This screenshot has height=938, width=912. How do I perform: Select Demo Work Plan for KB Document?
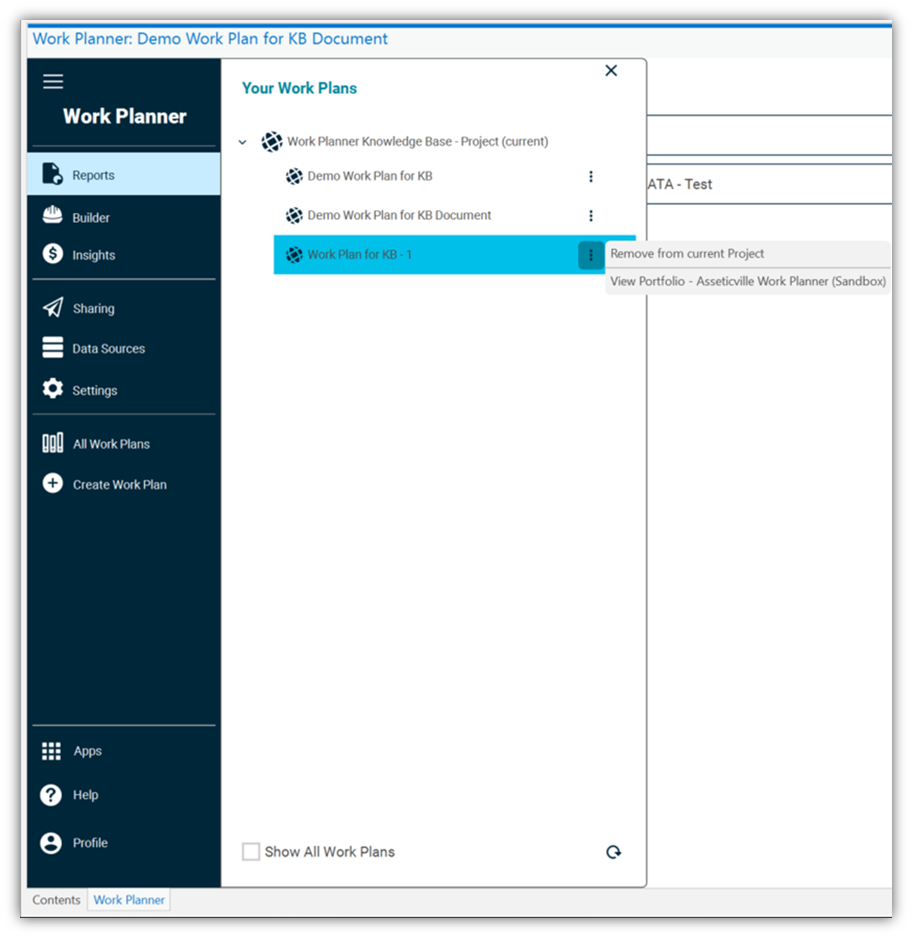tap(399, 215)
